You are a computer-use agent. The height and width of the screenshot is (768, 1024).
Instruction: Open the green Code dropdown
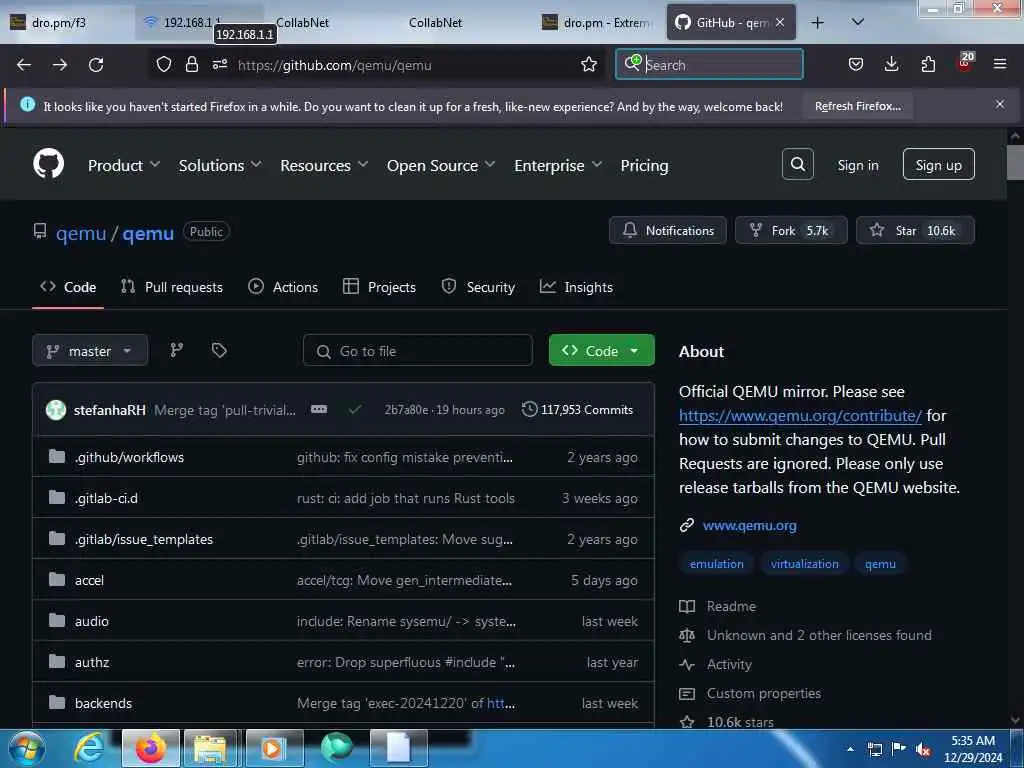pyautogui.click(x=601, y=351)
